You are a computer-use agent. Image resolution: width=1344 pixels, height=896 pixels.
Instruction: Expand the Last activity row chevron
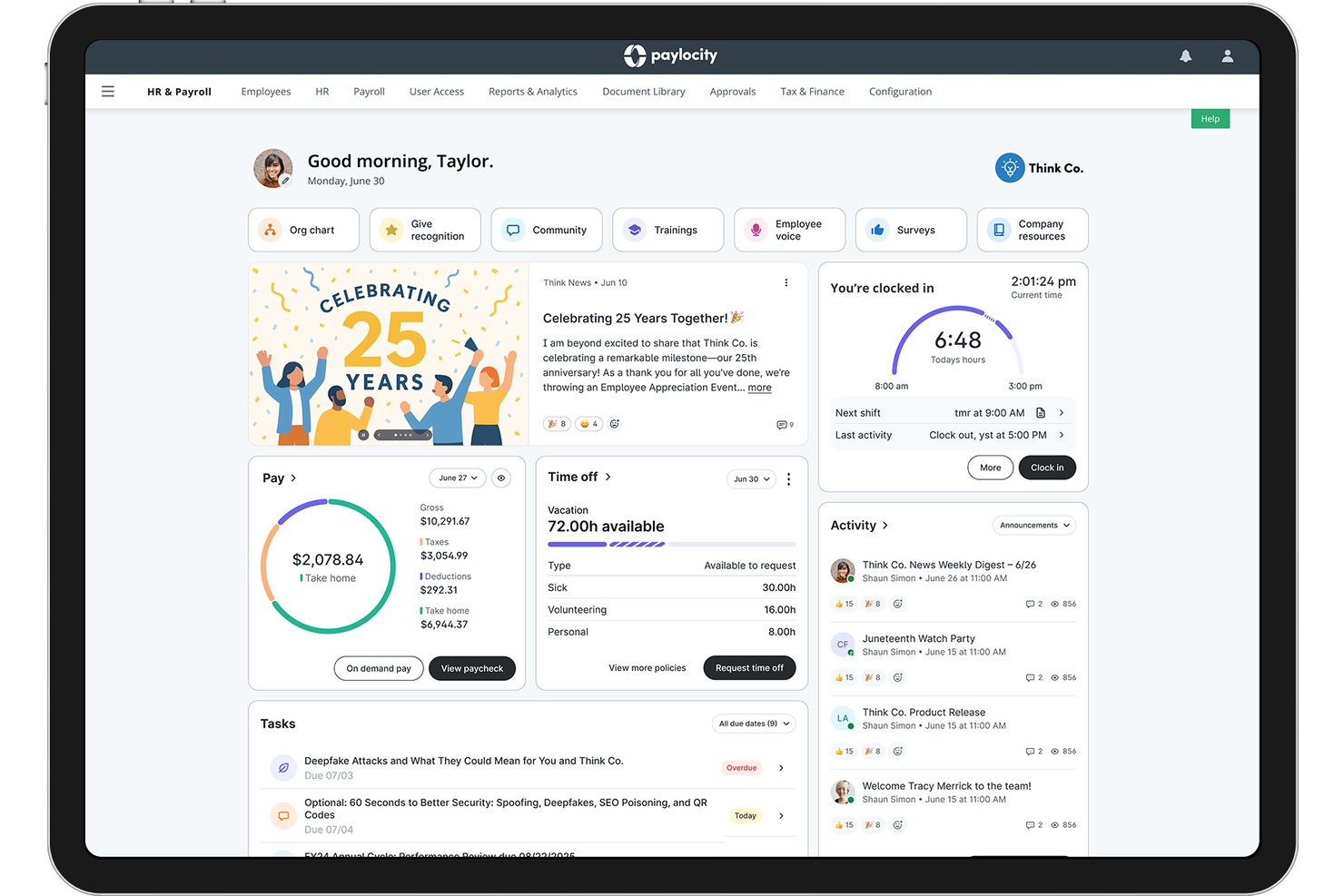1062,435
